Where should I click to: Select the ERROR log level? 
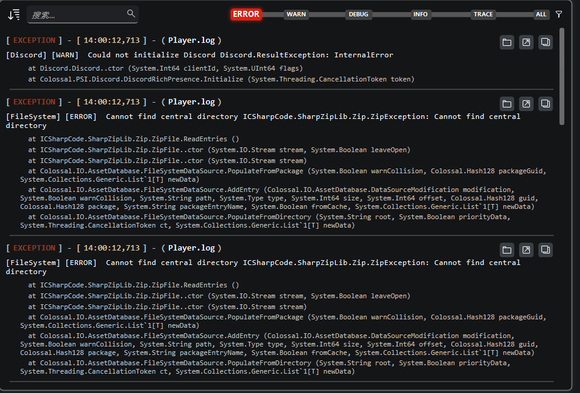(246, 14)
